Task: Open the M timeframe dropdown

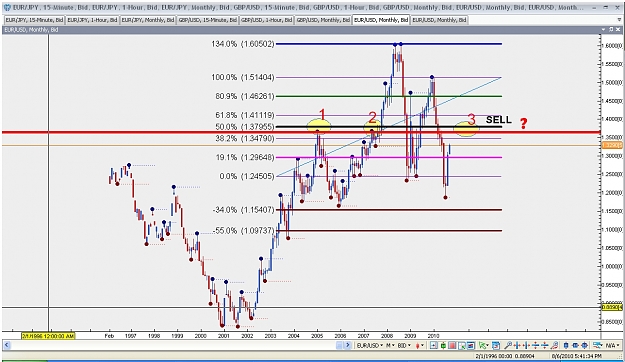Action: (390, 345)
